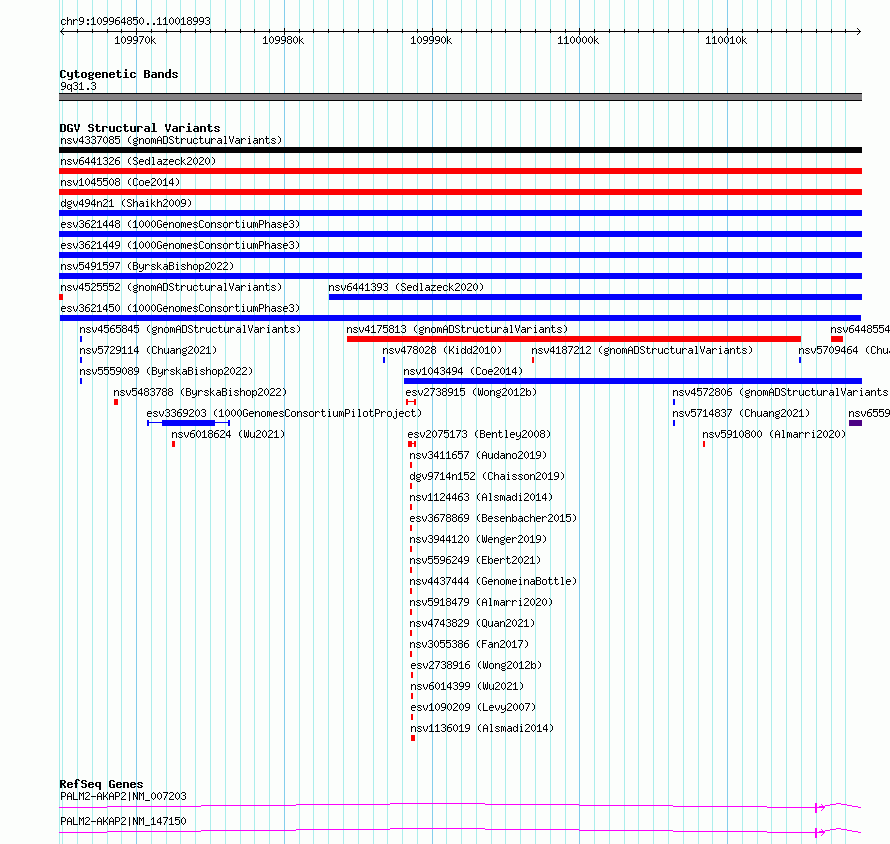Select the blue esv3369203 variant glyph

[188, 423]
